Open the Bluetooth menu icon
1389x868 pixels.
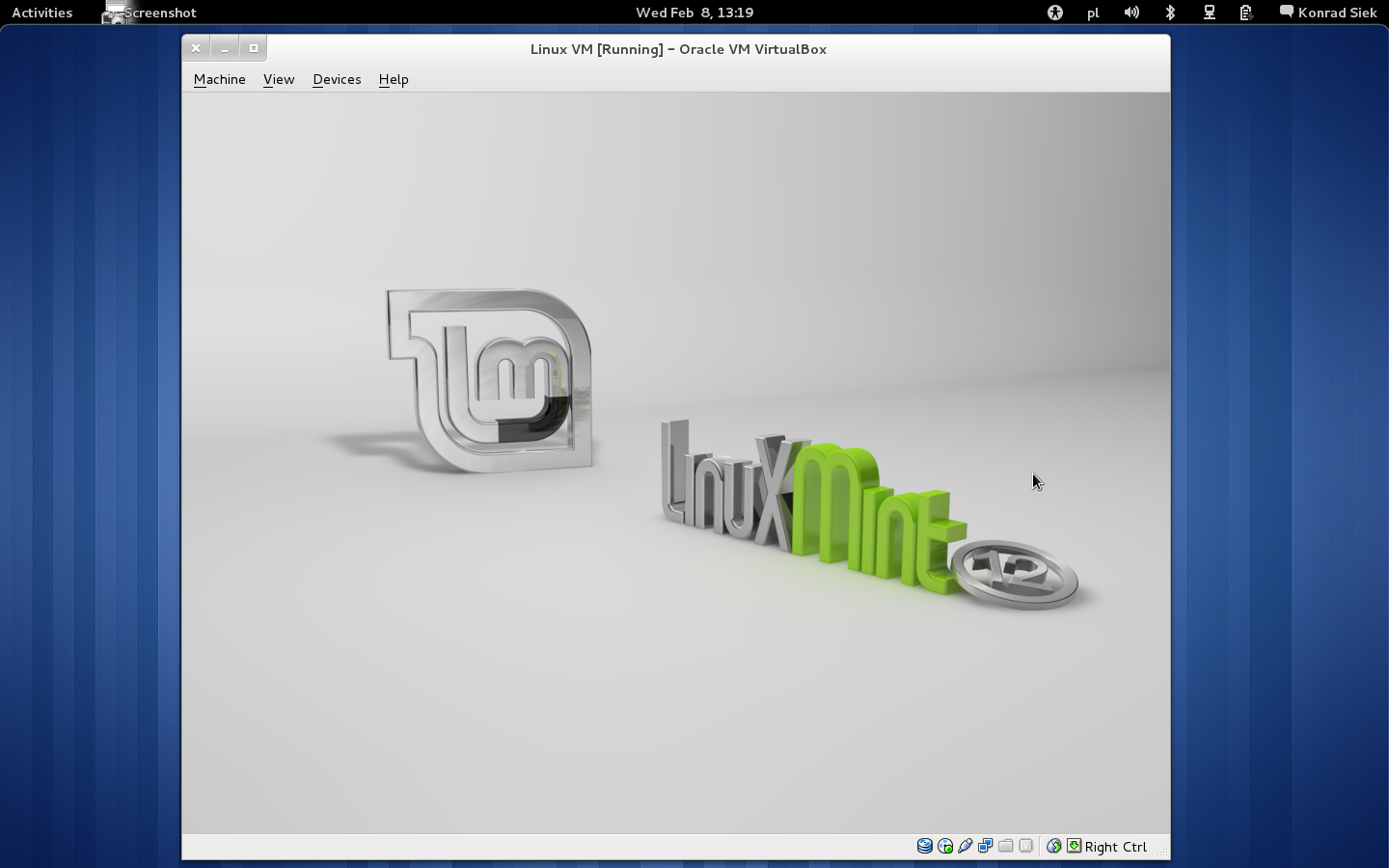(x=1170, y=13)
